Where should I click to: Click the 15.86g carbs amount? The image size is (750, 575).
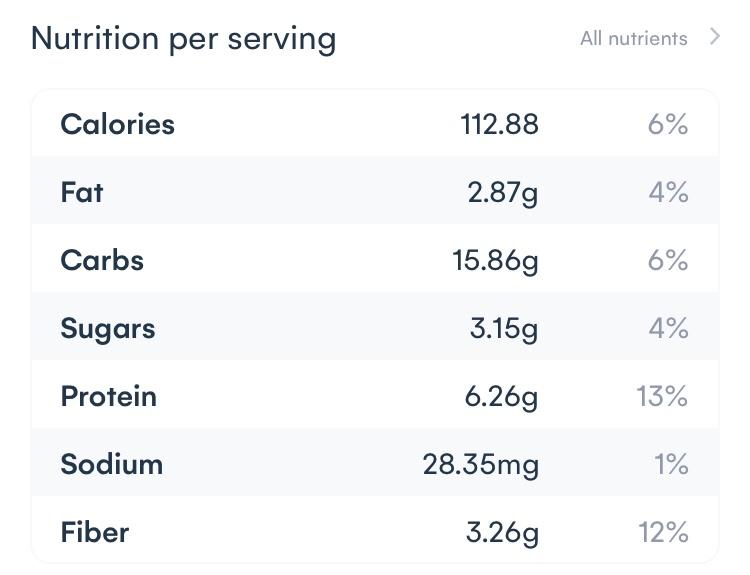(x=495, y=261)
